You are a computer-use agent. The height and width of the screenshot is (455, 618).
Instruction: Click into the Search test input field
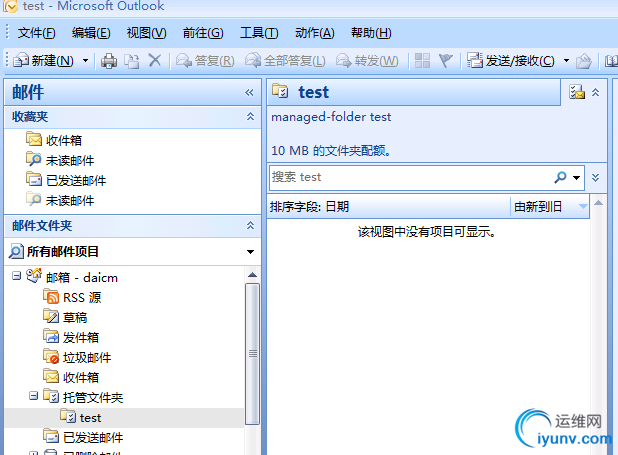[410, 177]
